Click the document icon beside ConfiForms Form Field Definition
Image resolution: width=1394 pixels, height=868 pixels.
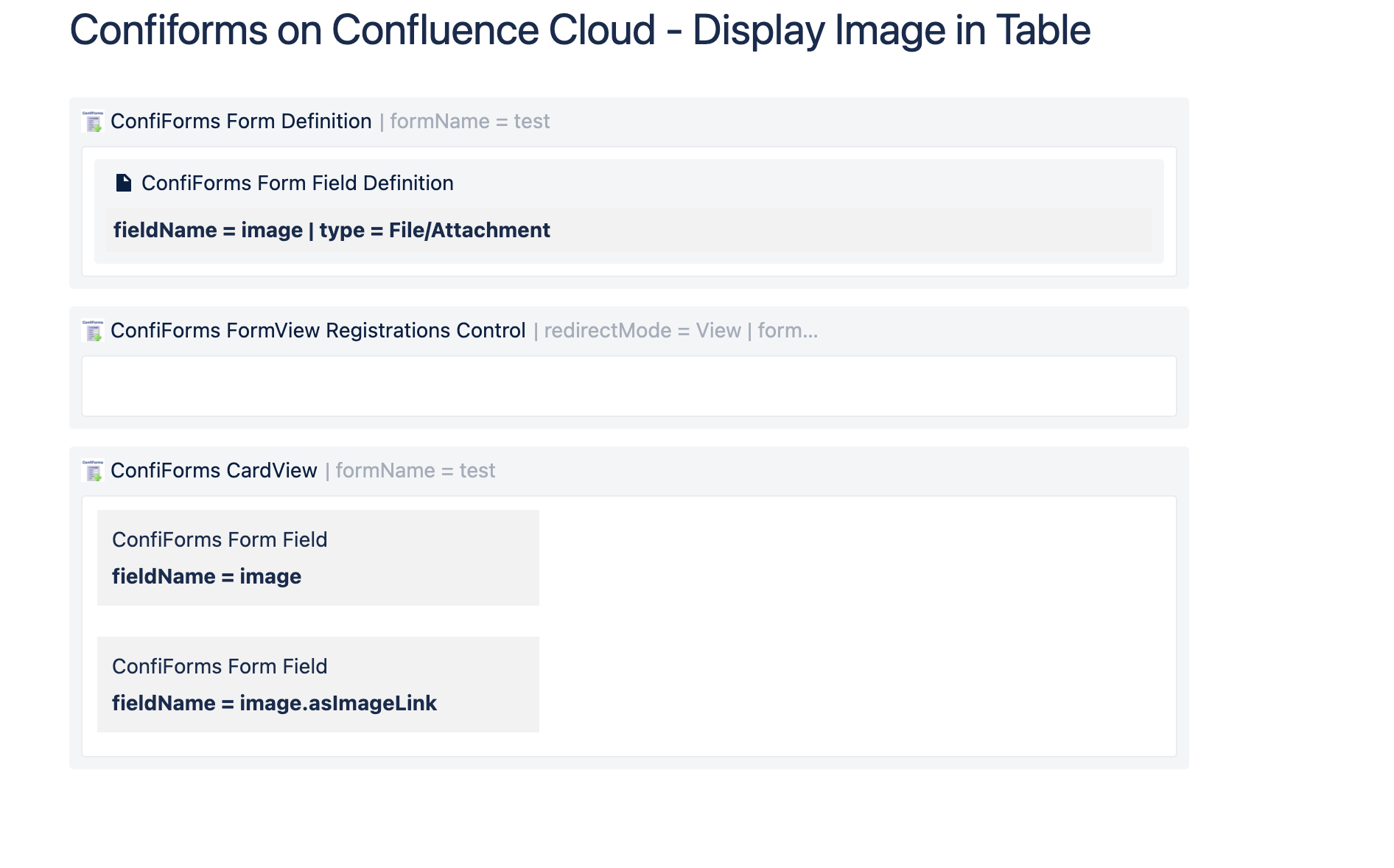(122, 183)
